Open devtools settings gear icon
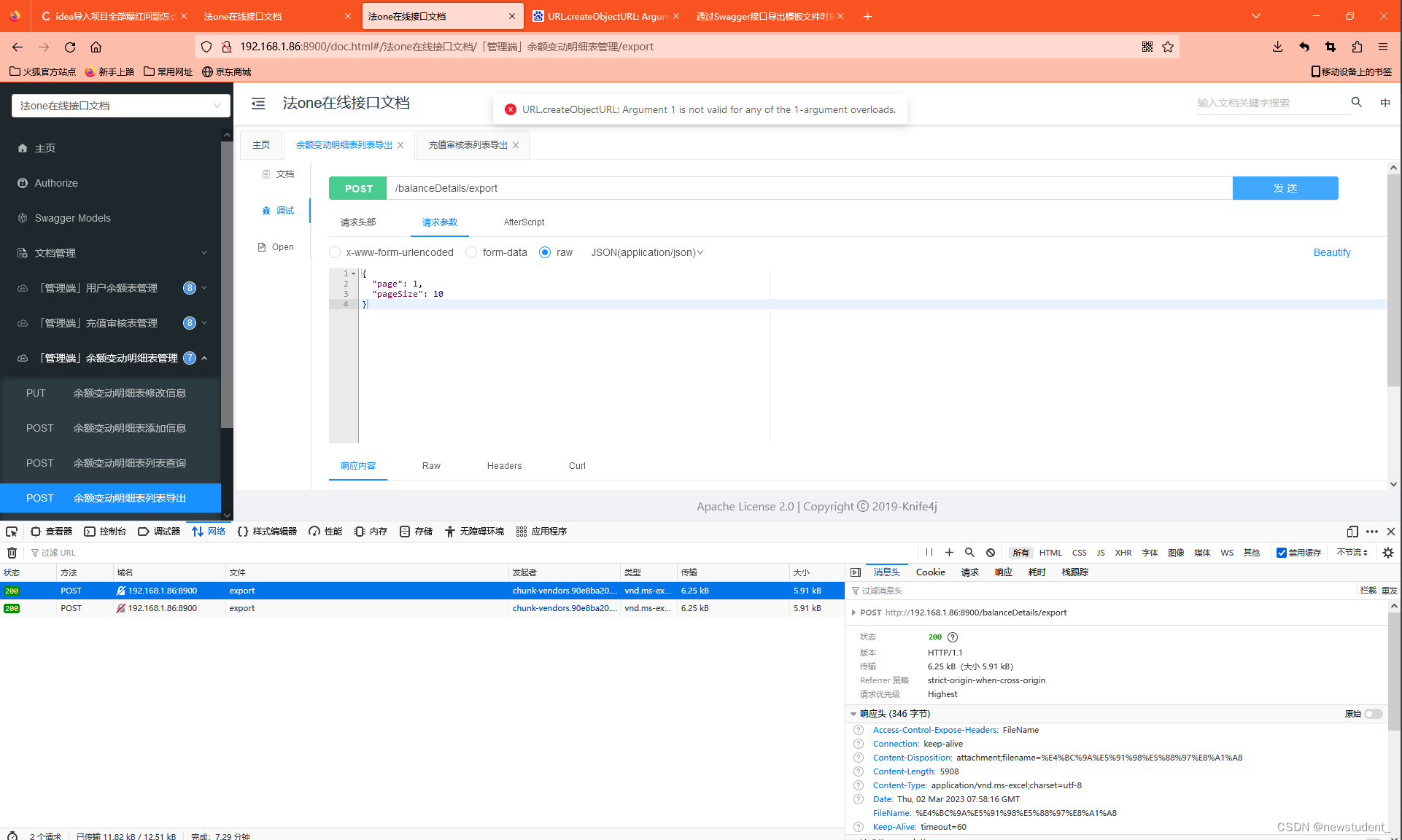Screen dimensions: 1402x840 [1387, 553]
